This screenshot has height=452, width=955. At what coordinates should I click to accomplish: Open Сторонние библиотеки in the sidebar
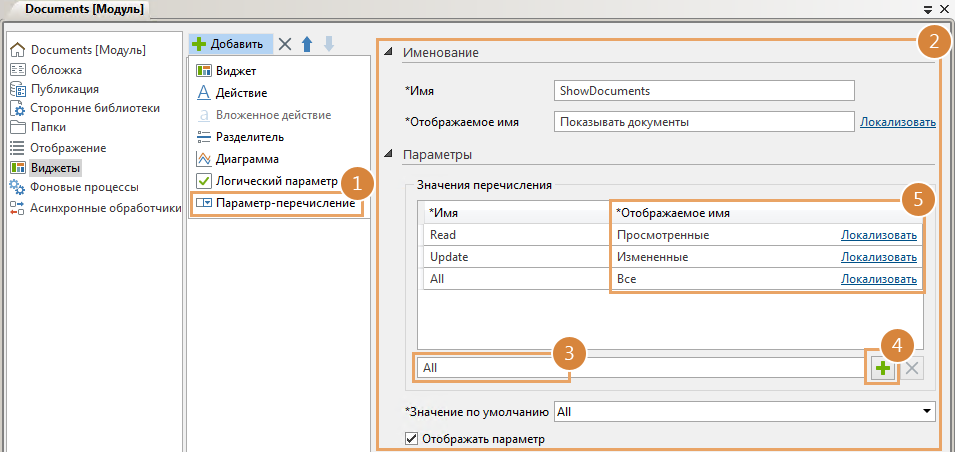[x=94, y=108]
